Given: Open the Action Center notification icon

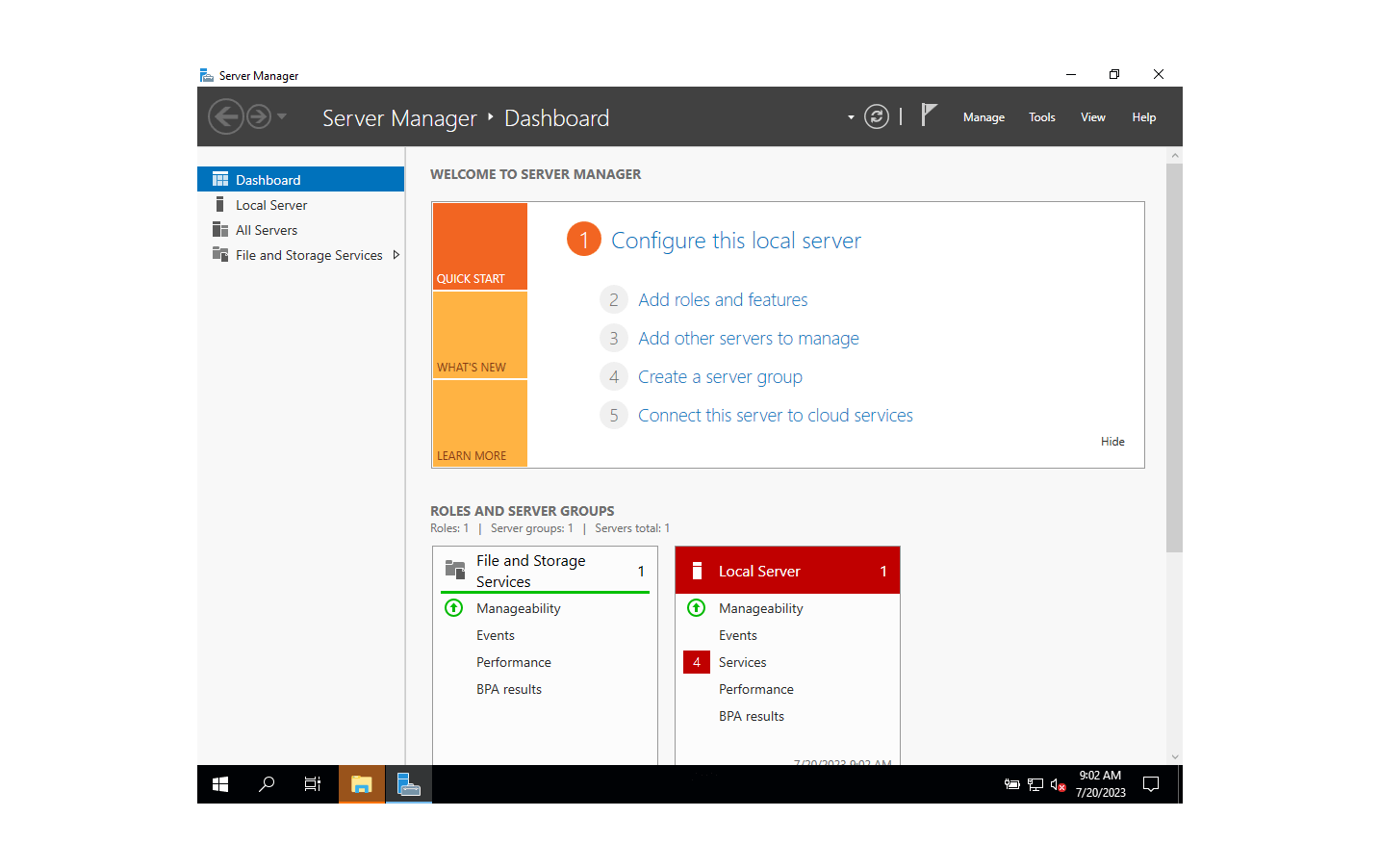Looking at the screenshot, I should [1151, 784].
